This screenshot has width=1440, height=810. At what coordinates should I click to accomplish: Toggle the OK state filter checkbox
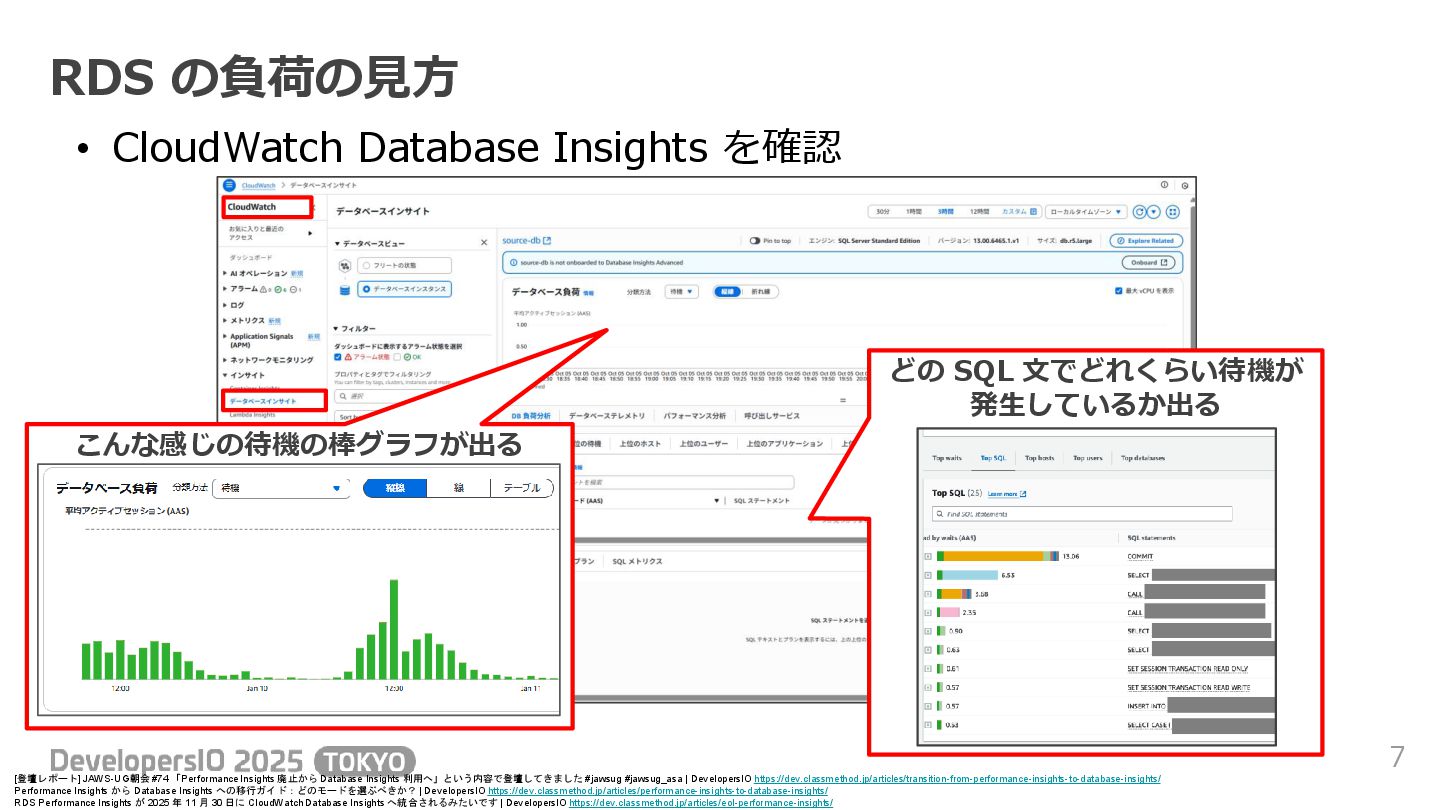pyautogui.click(x=397, y=357)
